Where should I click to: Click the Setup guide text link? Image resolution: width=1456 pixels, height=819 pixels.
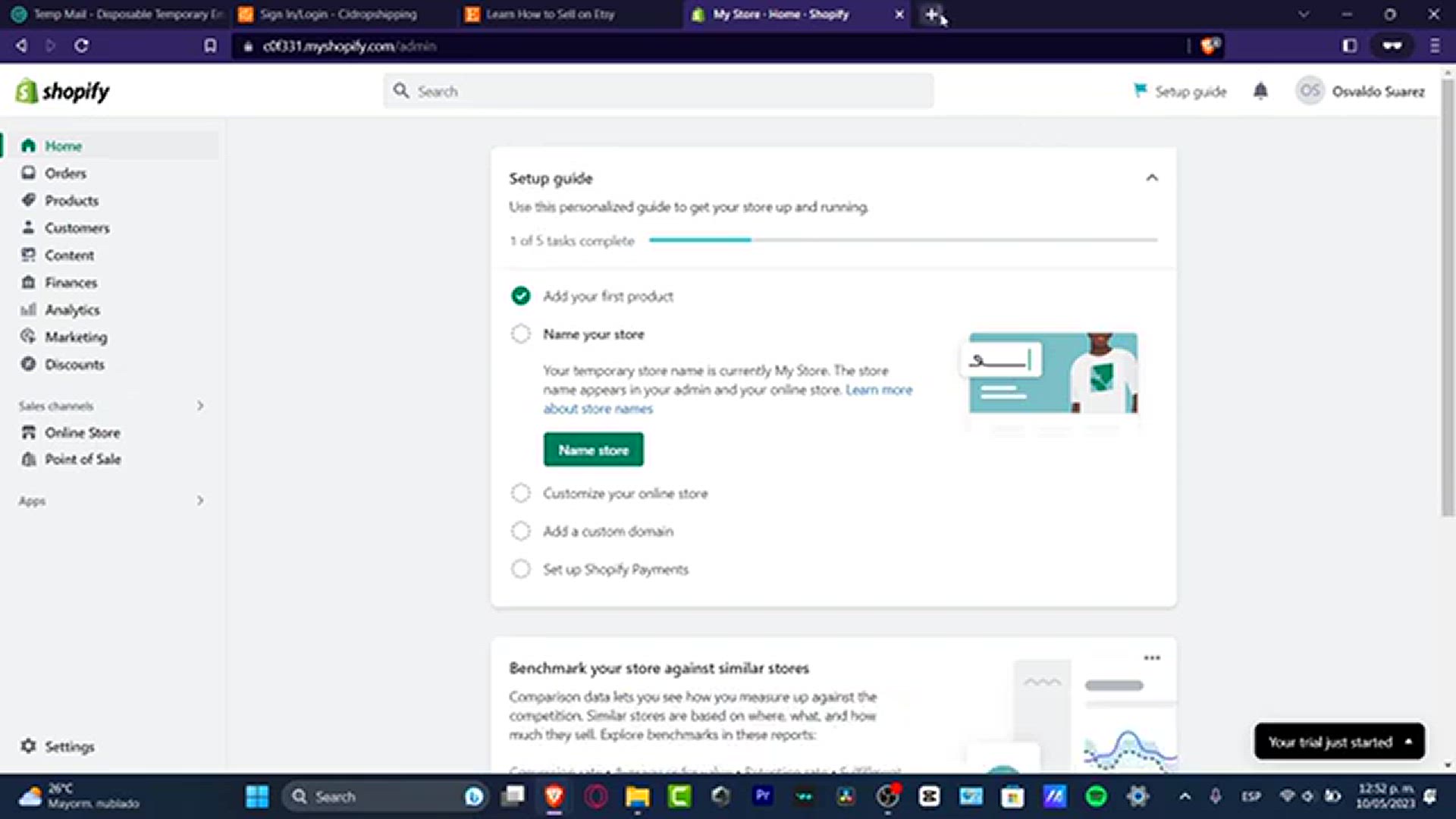point(1191,91)
